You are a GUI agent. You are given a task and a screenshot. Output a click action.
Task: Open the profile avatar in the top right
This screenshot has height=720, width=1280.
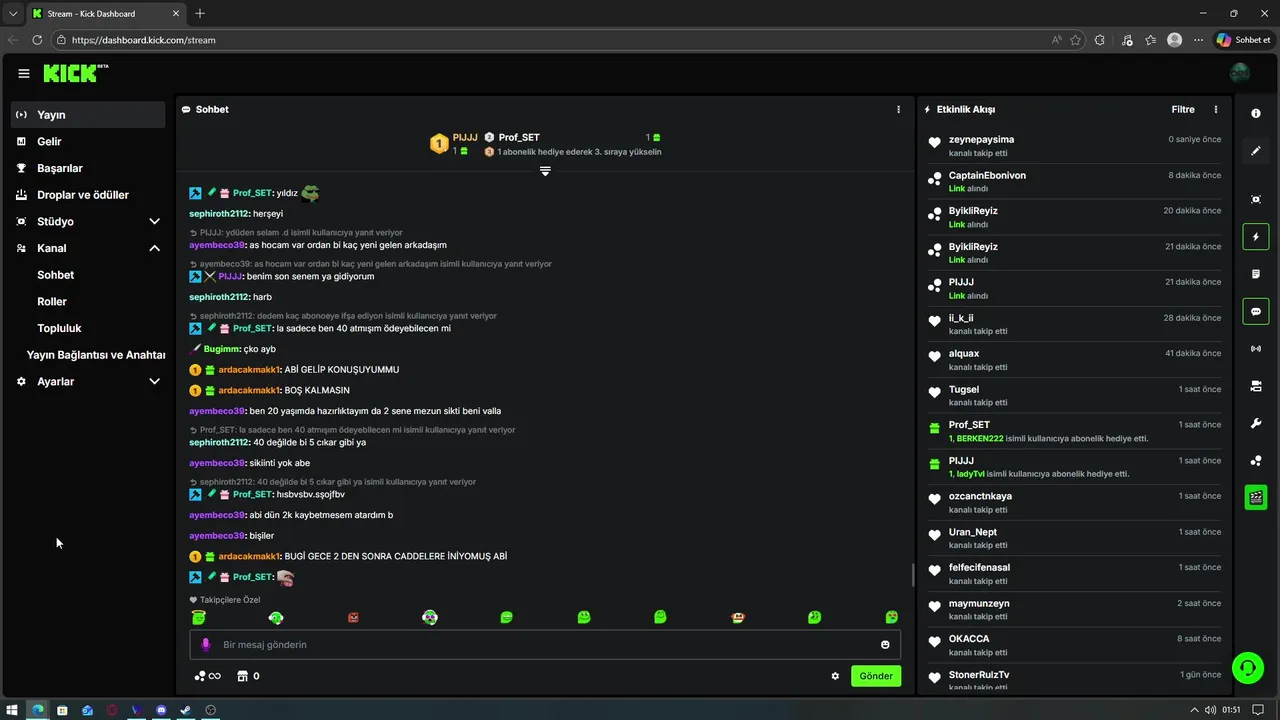1240,72
